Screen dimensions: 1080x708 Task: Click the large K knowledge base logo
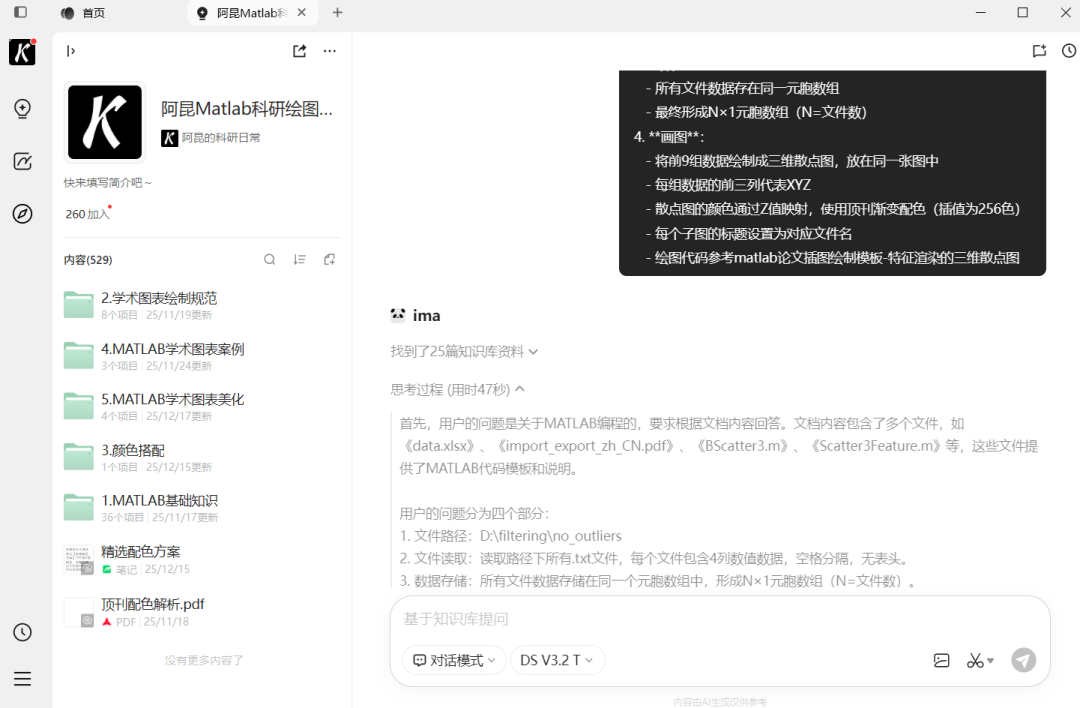[105, 122]
